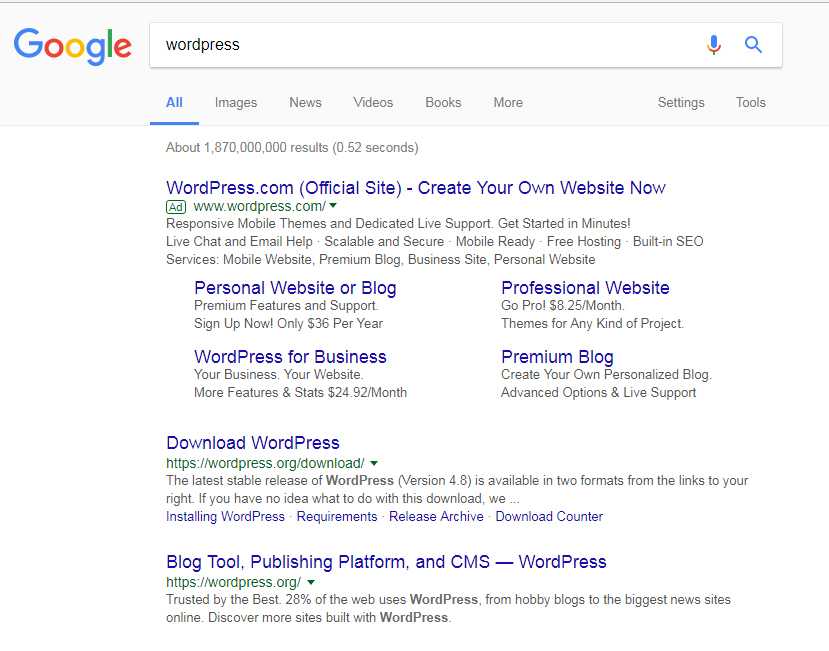Expand the wordpress.com ad URL arrow
The image size is (829, 651).
coord(333,207)
